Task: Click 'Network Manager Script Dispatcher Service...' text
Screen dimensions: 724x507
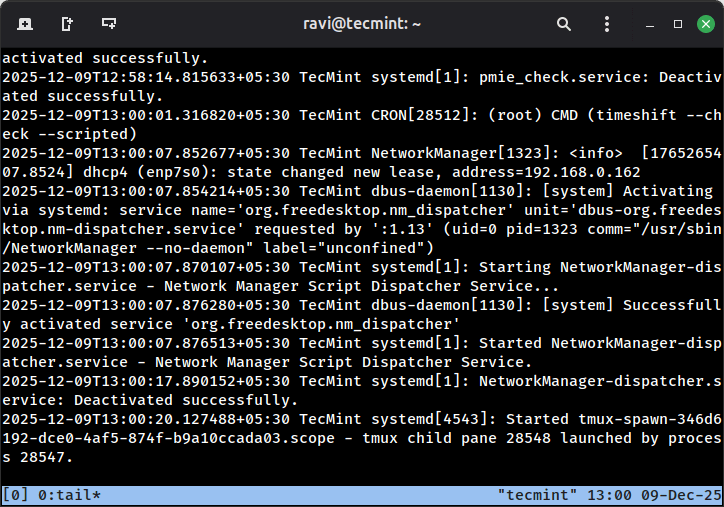Action: pos(362,286)
